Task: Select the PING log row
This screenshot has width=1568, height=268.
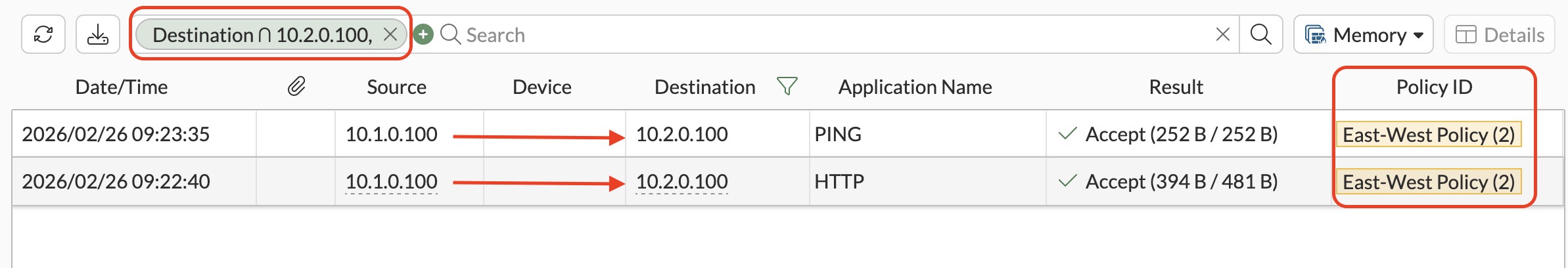Action: tap(787, 134)
